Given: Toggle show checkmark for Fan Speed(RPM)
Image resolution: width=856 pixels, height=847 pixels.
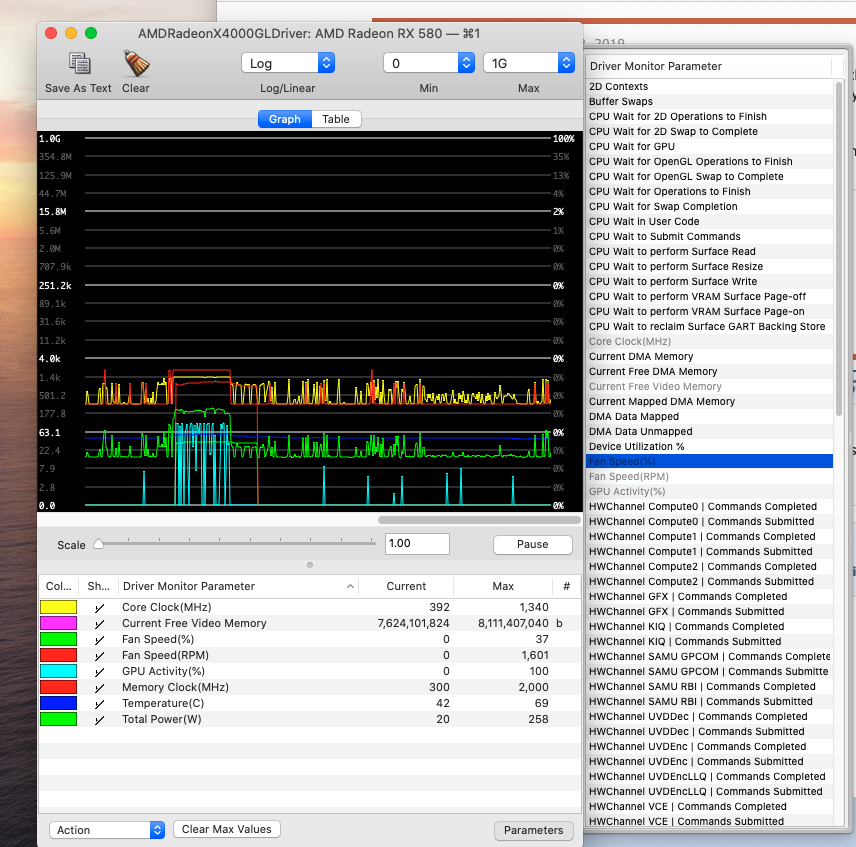Looking at the screenshot, I should coord(99,655).
